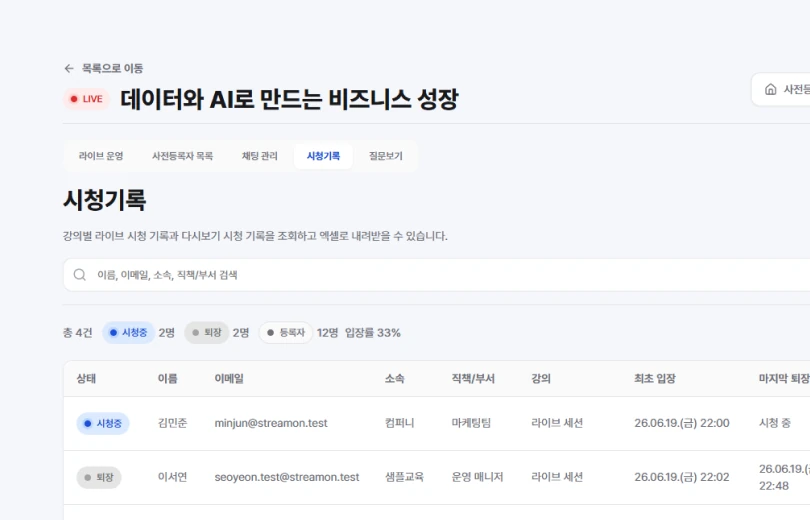Click the 이름 column header
The width and height of the screenshot is (810, 520).
point(167,379)
